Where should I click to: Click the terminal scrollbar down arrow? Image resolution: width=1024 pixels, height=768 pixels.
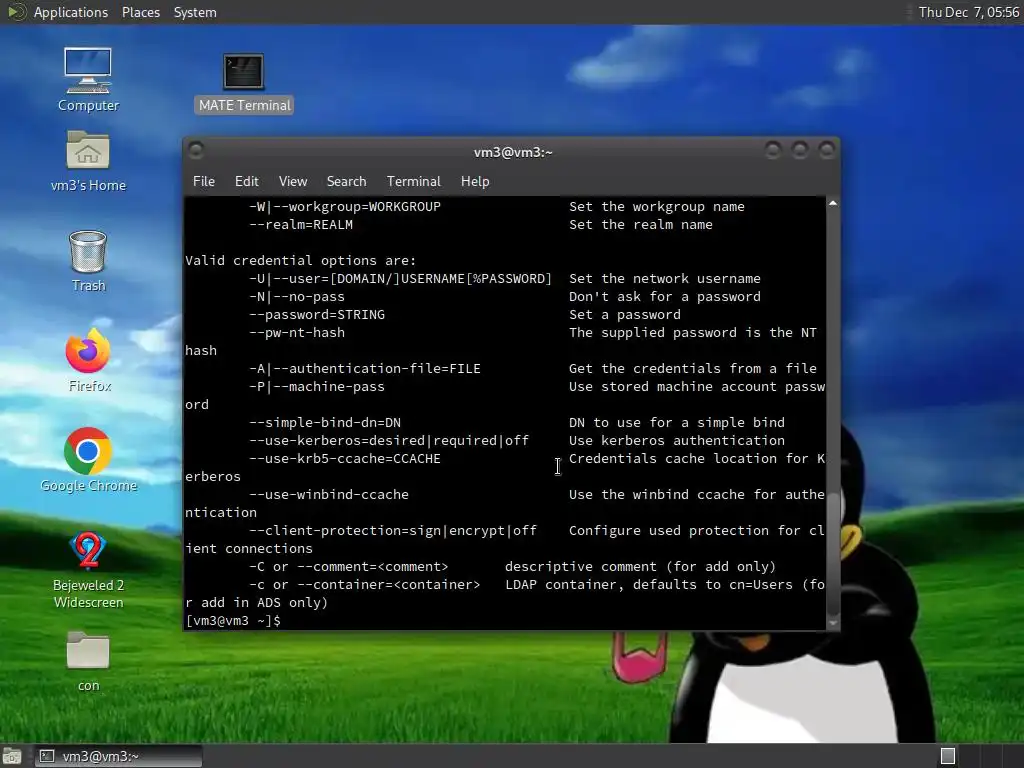pos(833,624)
